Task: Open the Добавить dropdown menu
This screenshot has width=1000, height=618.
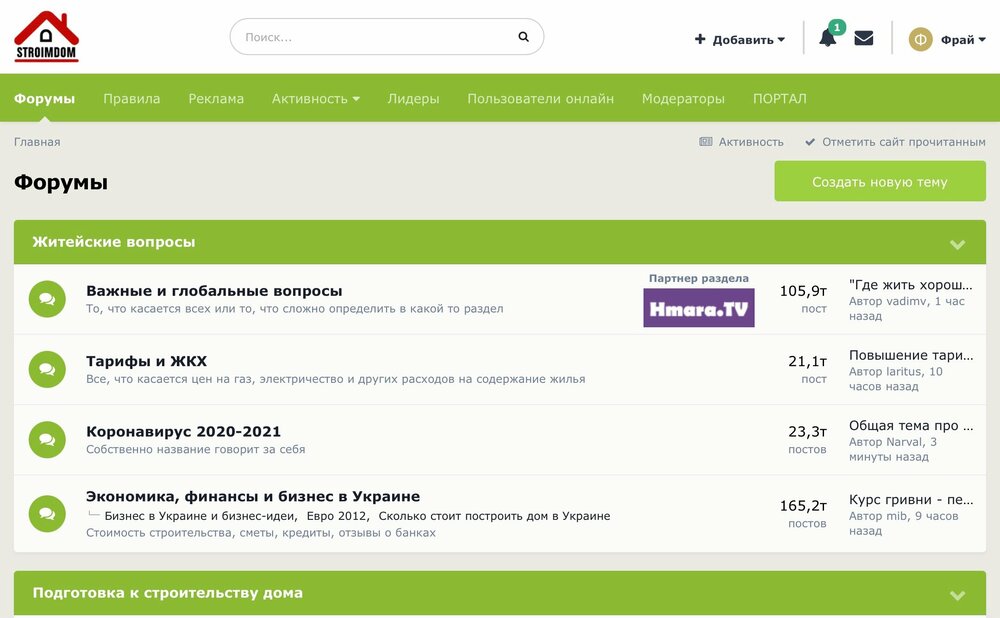Action: click(740, 40)
